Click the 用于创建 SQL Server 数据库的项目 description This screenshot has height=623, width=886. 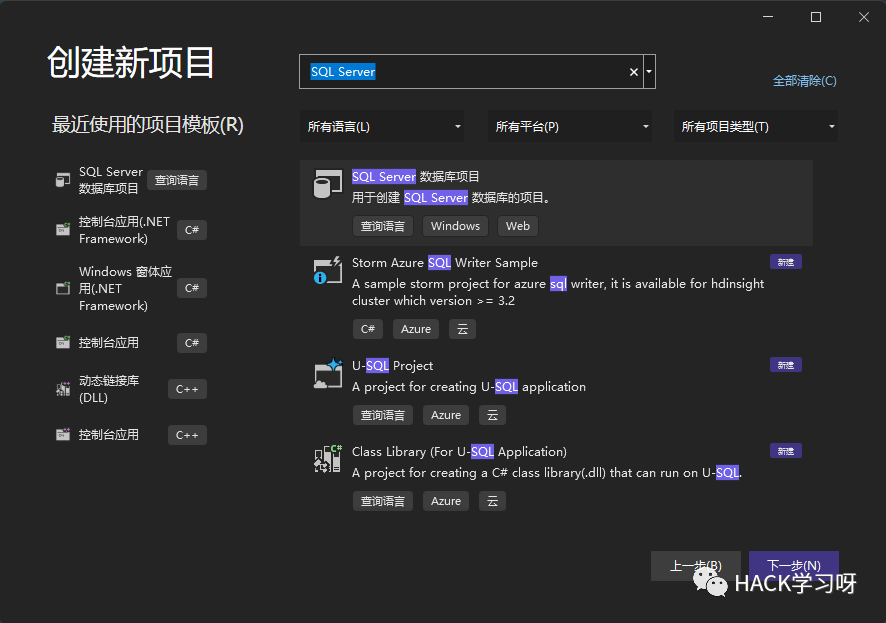451,198
